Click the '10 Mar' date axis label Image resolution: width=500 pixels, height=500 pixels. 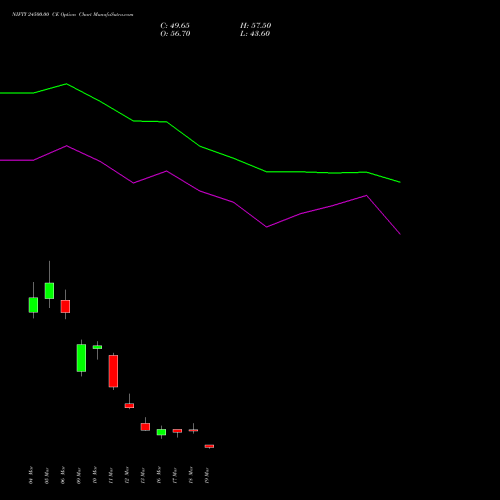[x=95, y=475]
